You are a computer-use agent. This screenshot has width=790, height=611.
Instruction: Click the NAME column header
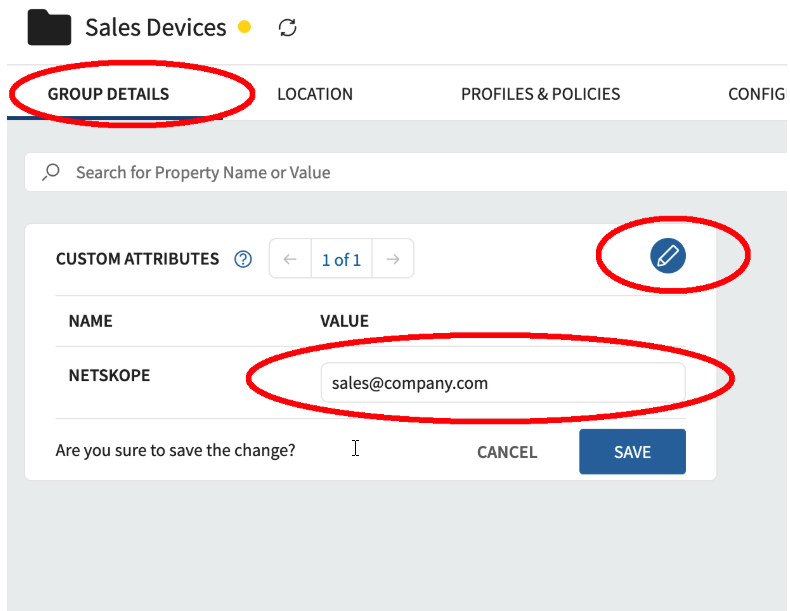[x=91, y=321]
